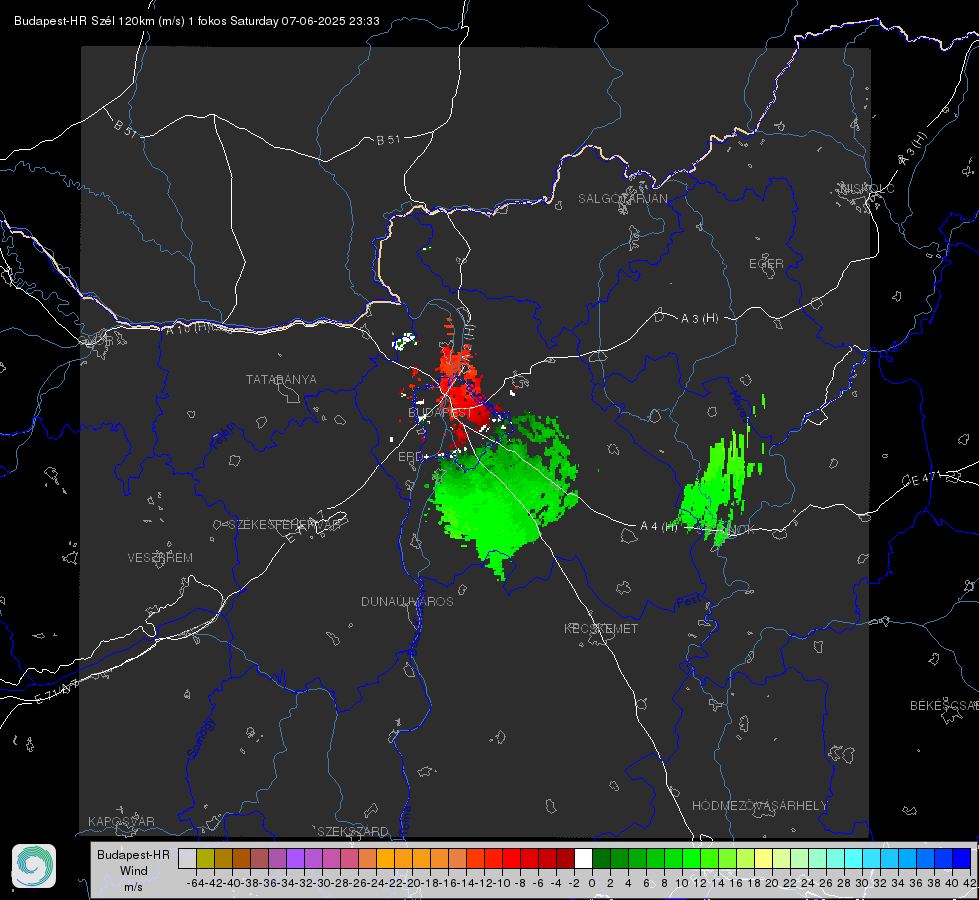Click the '-64' value label at the legend's left end
The width and height of the screenshot is (979, 900).
pyautogui.click(x=195, y=883)
